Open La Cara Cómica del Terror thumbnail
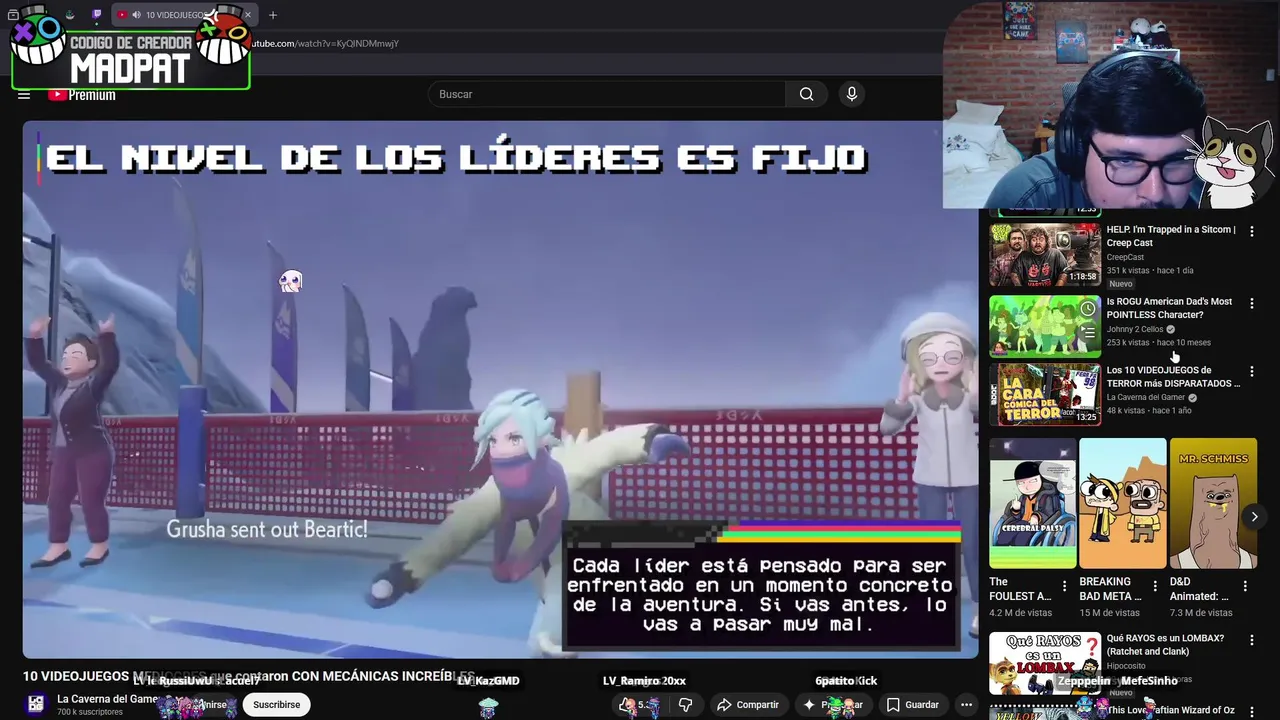1280x720 pixels. [x=1045, y=394]
